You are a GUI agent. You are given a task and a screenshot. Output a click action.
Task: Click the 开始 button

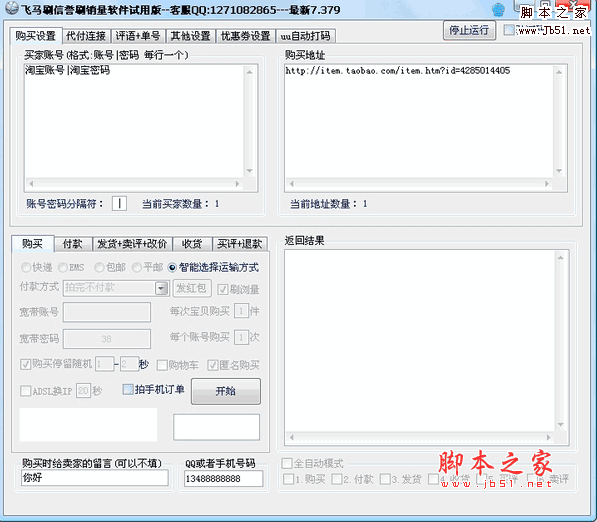(x=226, y=391)
